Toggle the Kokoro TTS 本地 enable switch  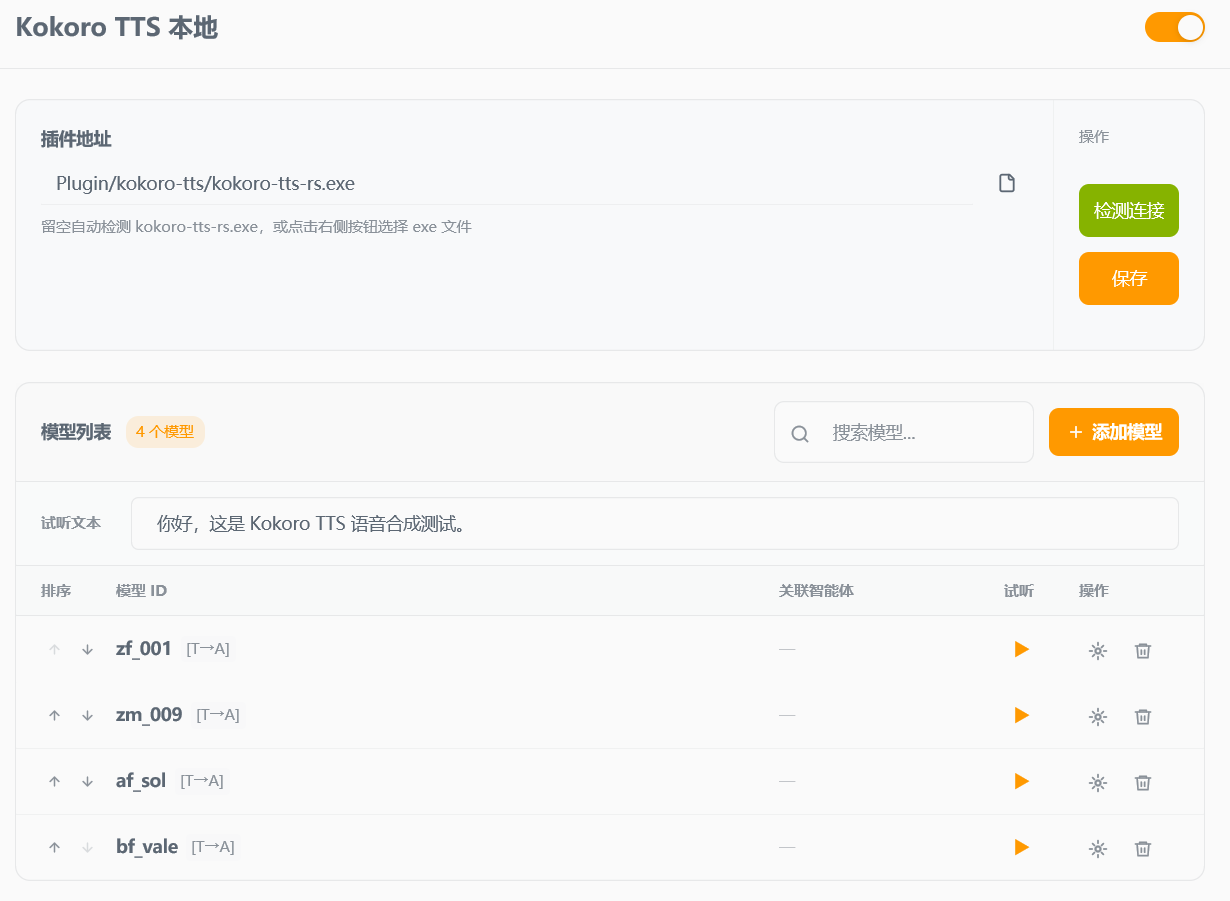tap(1174, 27)
